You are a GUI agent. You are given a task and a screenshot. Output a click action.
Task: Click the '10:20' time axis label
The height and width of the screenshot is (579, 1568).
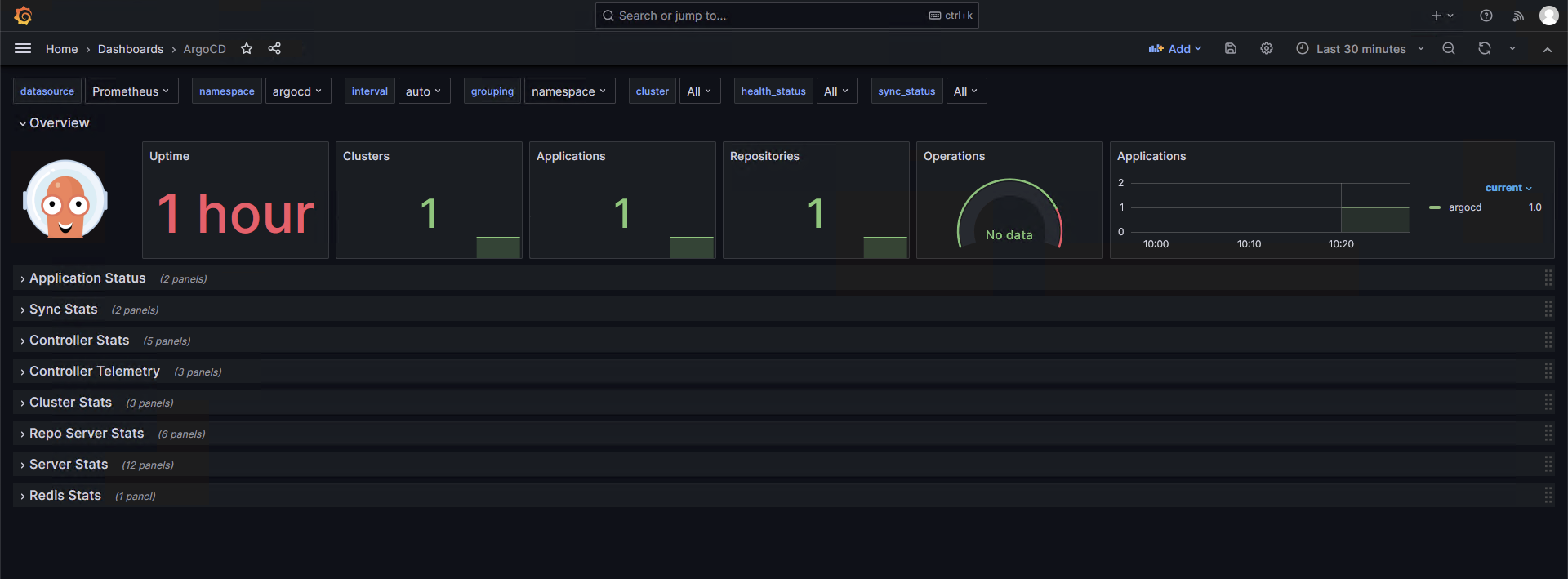coord(1341,244)
